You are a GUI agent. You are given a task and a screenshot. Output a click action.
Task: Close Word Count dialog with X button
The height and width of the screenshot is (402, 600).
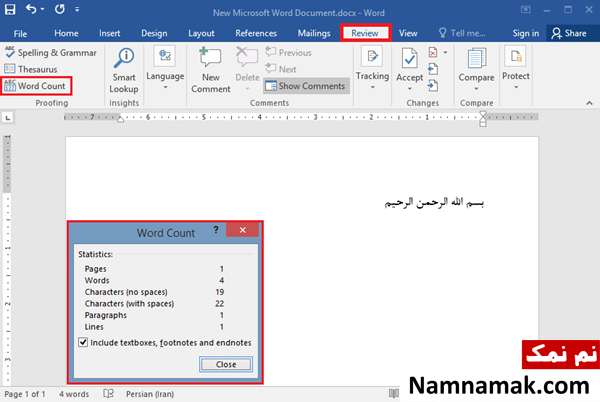point(243,230)
